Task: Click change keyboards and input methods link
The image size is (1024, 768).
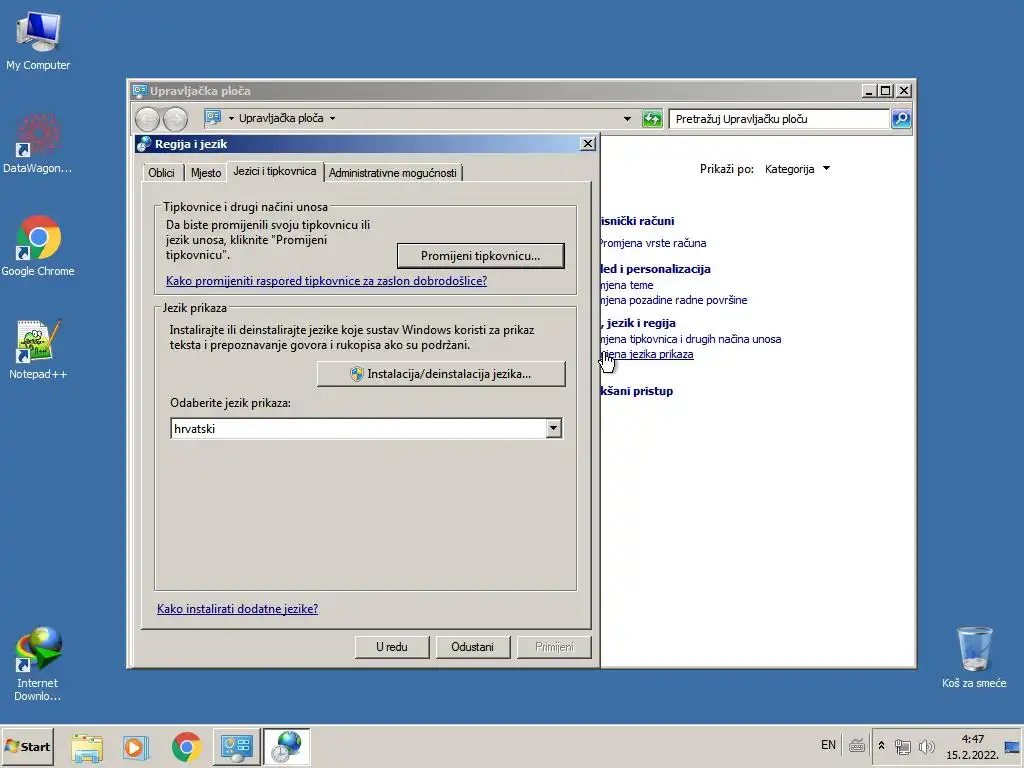Action: [x=691, y=339]
